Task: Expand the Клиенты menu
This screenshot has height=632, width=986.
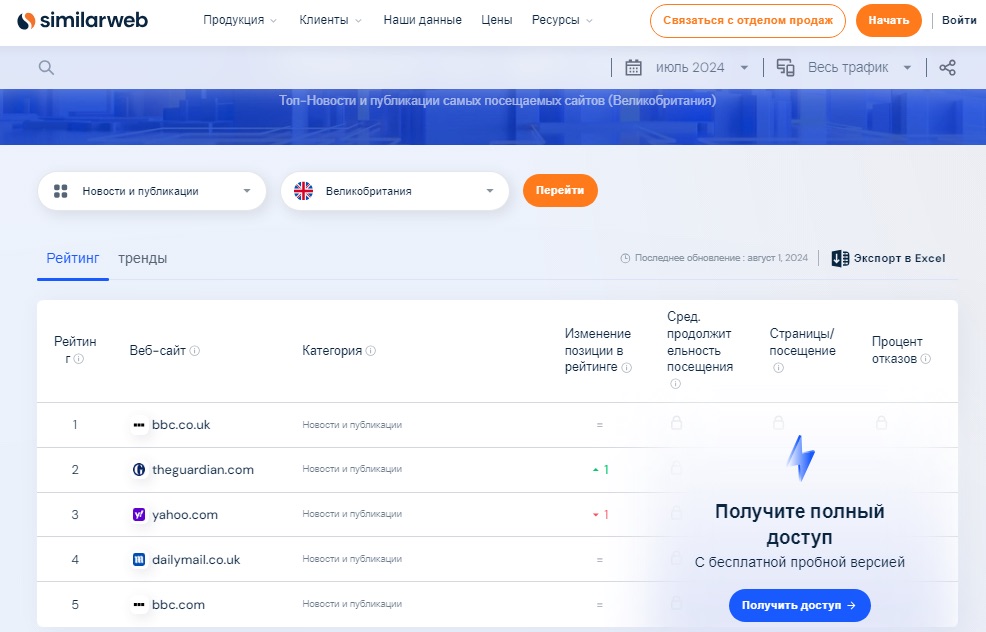Action: click(x=330, y=20)
